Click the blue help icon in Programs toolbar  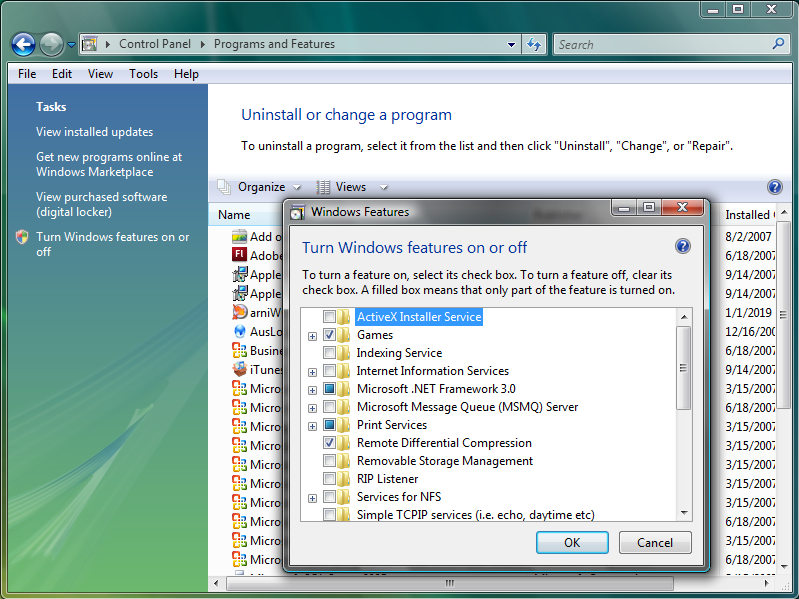click(774, 187)
